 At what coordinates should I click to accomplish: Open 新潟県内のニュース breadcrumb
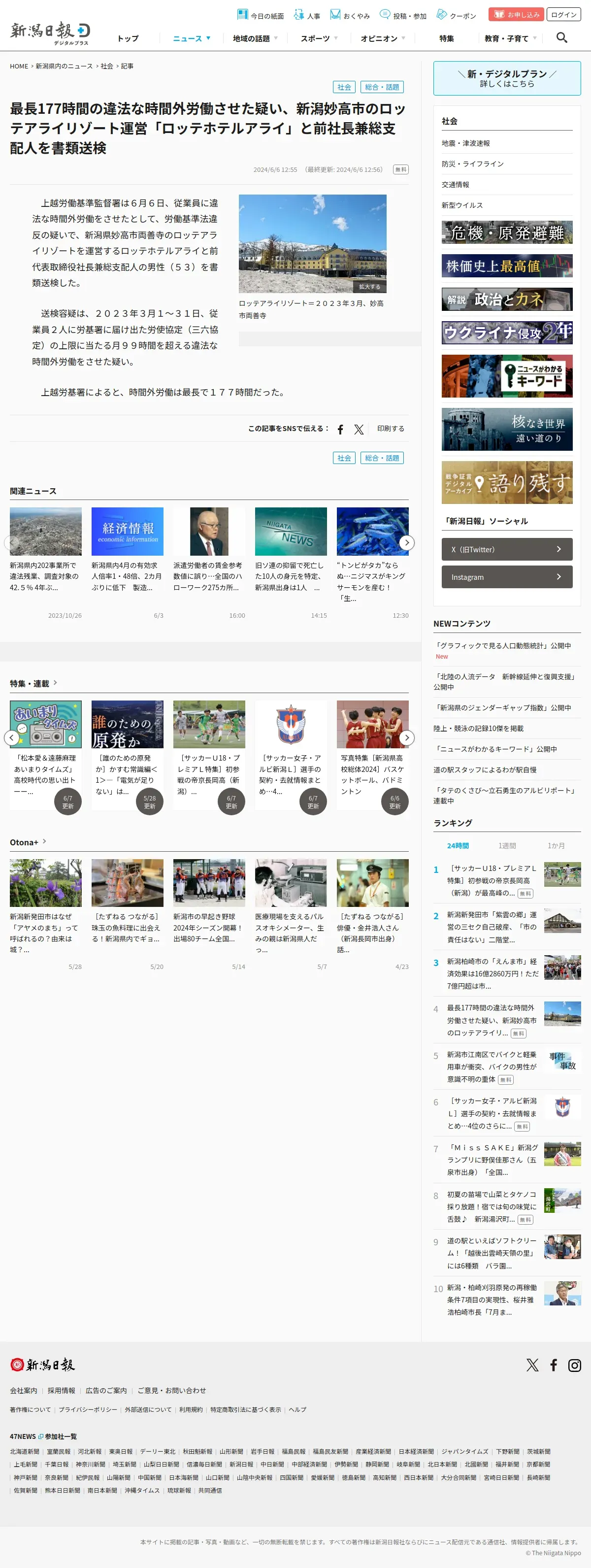[x=64, y=66]
